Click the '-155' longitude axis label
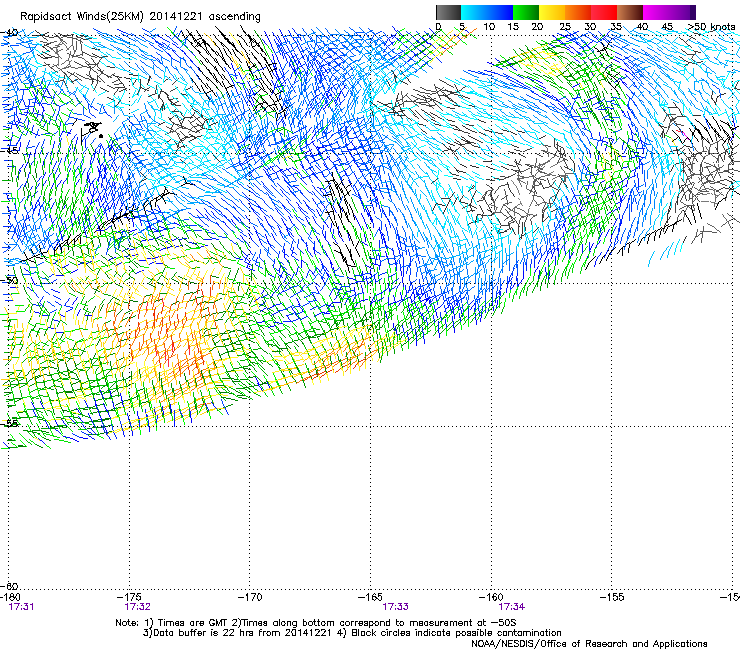This screenshot has height=650, width=740. pos(612,597)
